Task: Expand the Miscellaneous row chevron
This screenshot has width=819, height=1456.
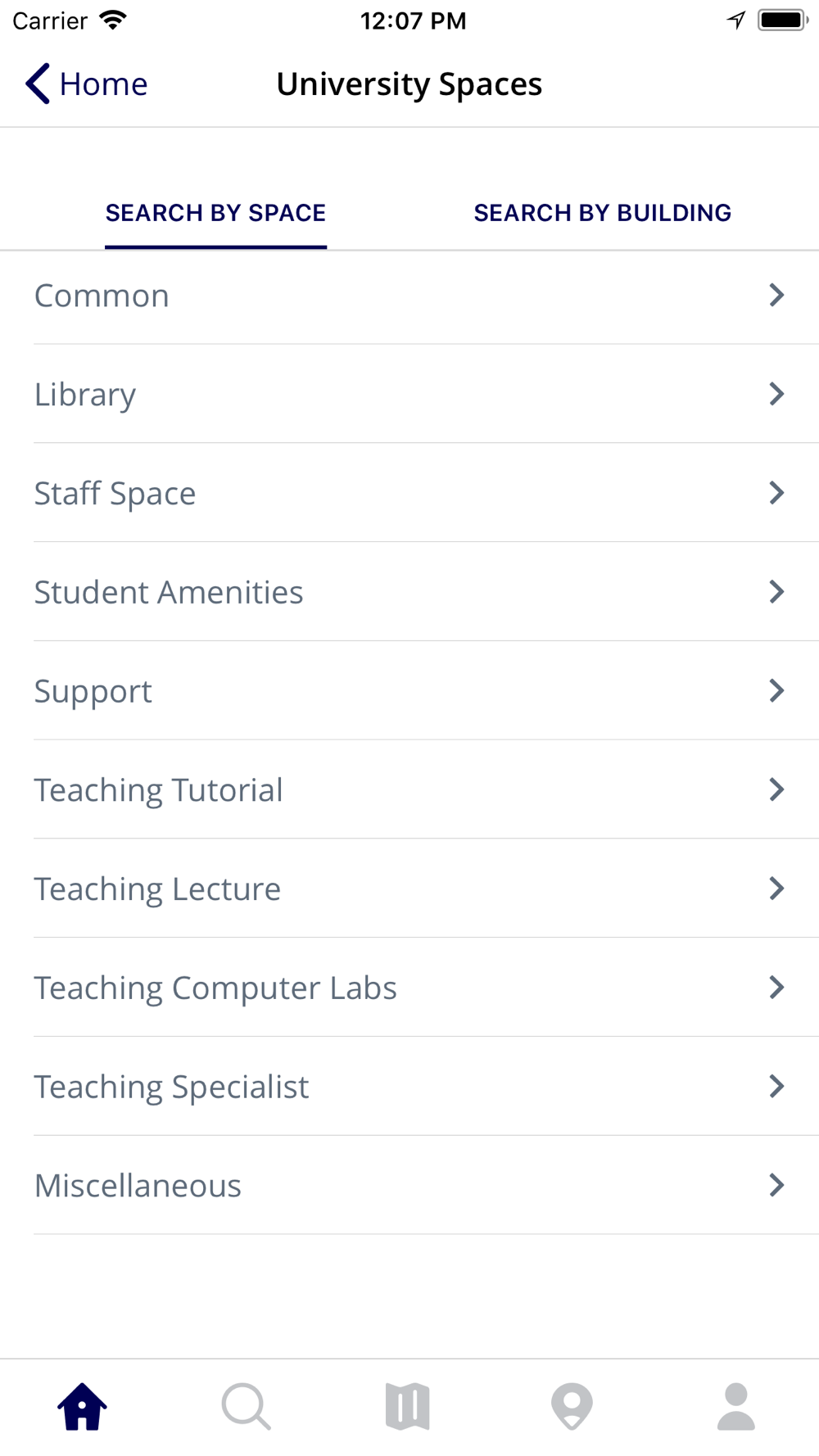Action: point(776,1185)
